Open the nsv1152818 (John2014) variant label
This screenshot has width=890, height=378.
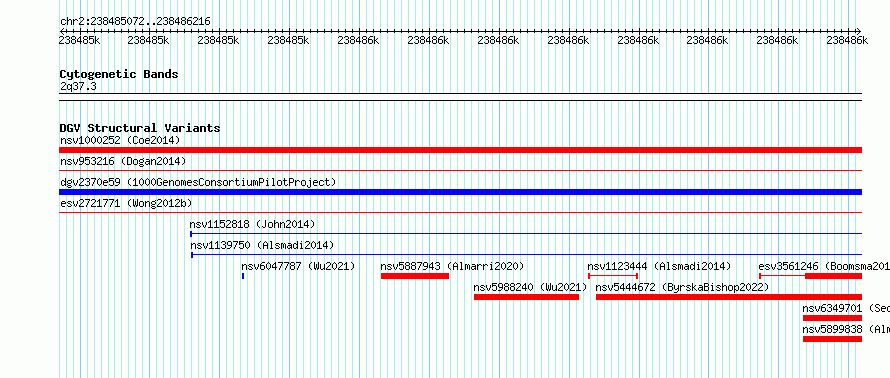(252, 224)
